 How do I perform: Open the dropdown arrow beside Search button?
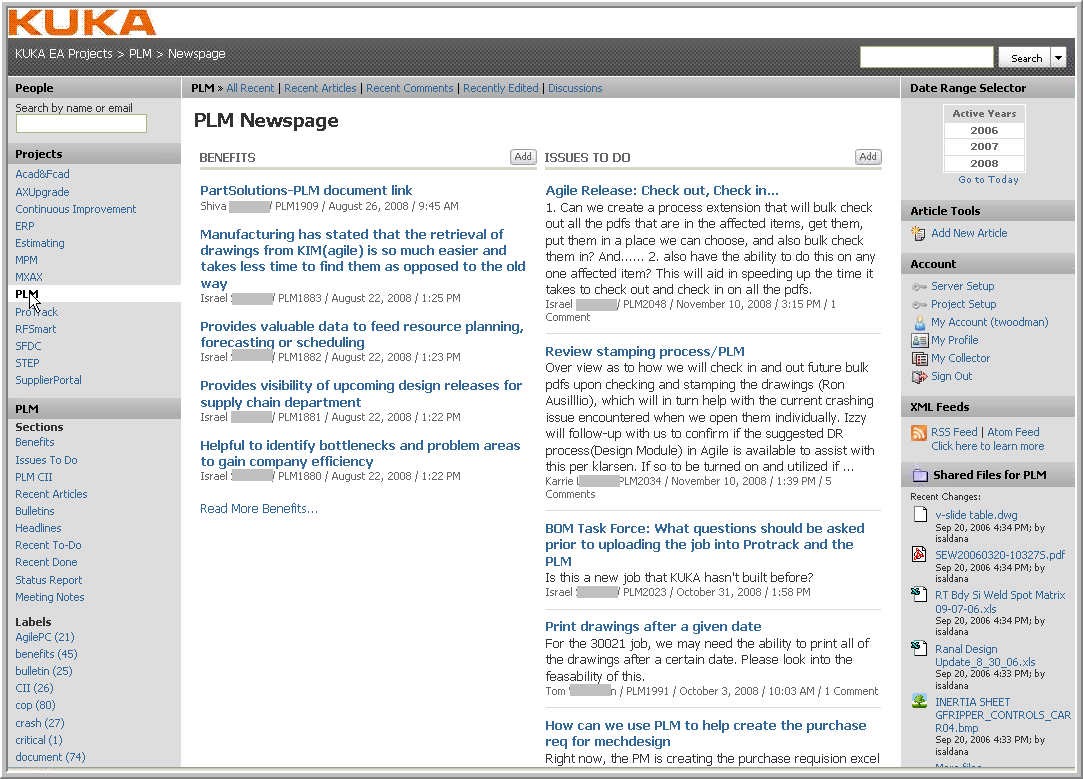pos(1059,58)
